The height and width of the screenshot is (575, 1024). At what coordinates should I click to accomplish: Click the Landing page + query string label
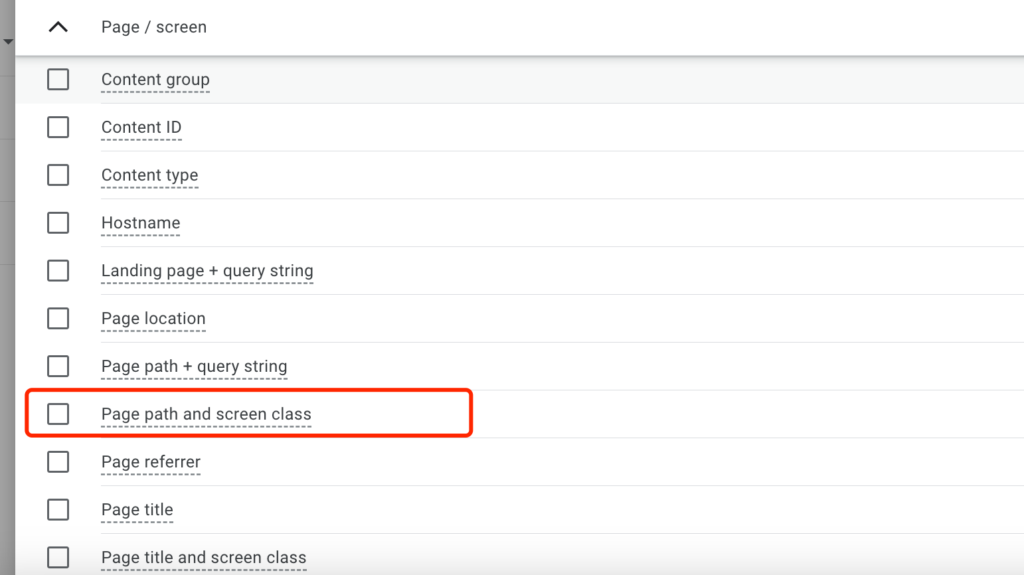pos(207,271)
